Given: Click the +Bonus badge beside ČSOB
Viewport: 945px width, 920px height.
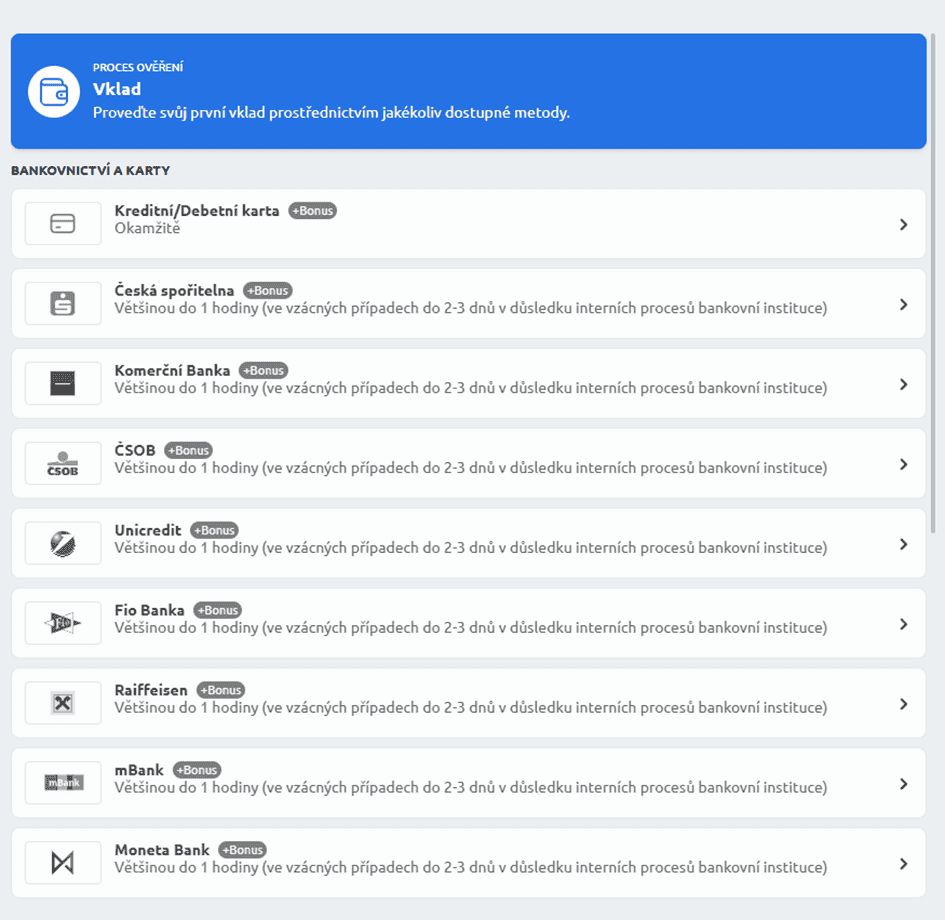Looking at the screenshot, I should [x=188, y=450].
